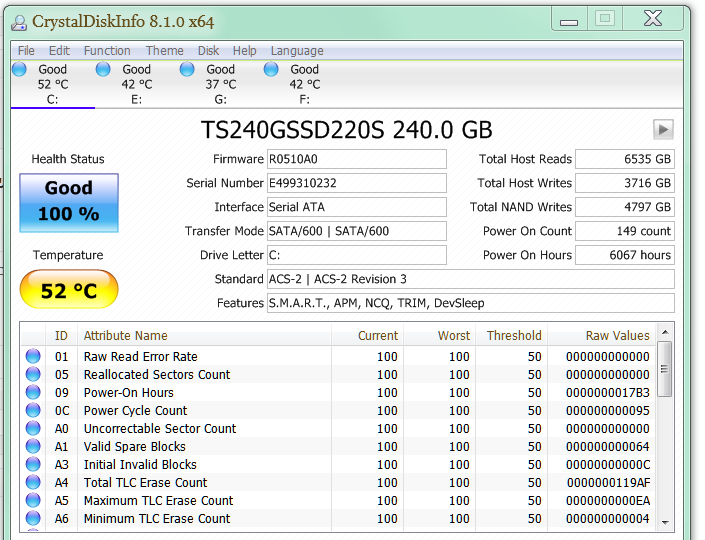Screen dimensions: 705x540
Task: Click the Standard field ACS-2 Revision 3
Action: (x=471, y=279)
